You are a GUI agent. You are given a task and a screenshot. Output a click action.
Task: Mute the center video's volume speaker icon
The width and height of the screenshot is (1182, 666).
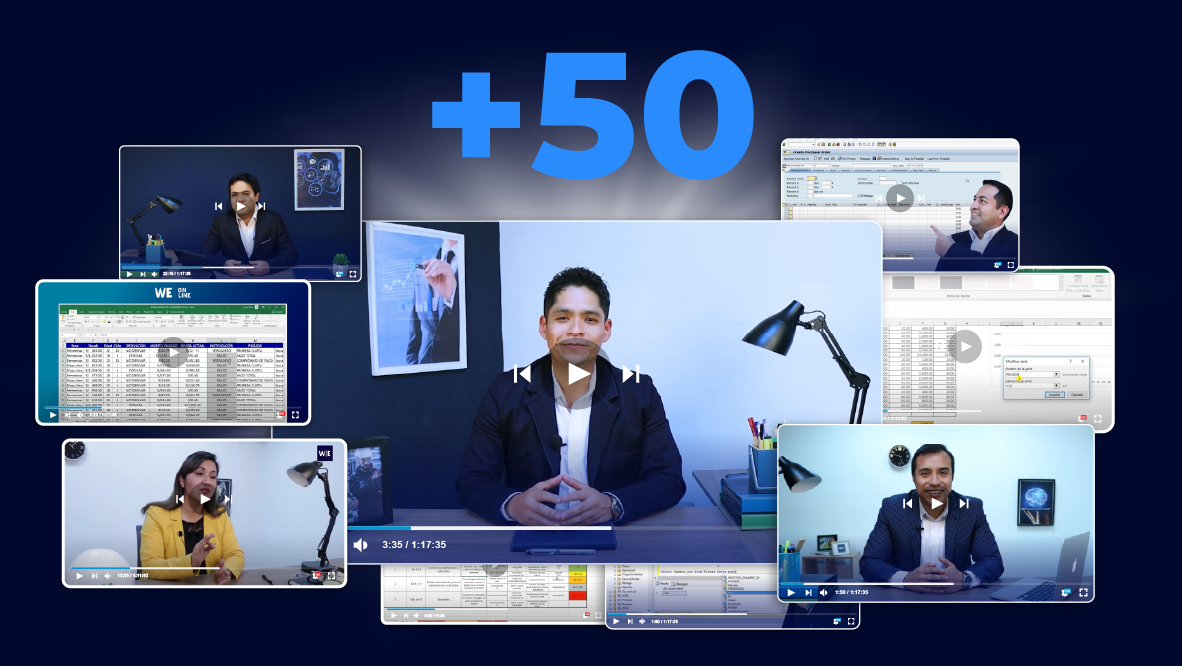tap(361, 545)
